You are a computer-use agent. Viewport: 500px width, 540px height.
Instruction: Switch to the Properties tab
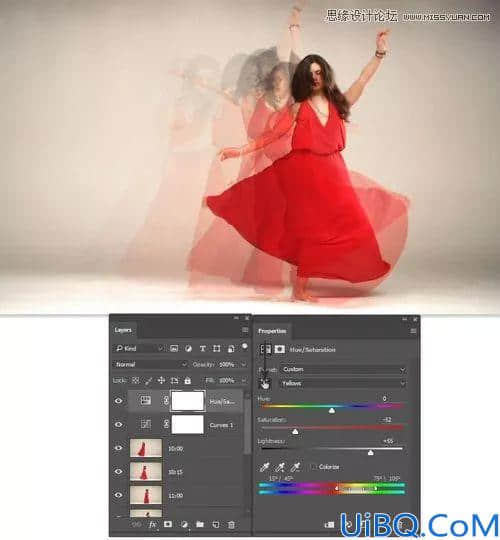click(272, 331)
